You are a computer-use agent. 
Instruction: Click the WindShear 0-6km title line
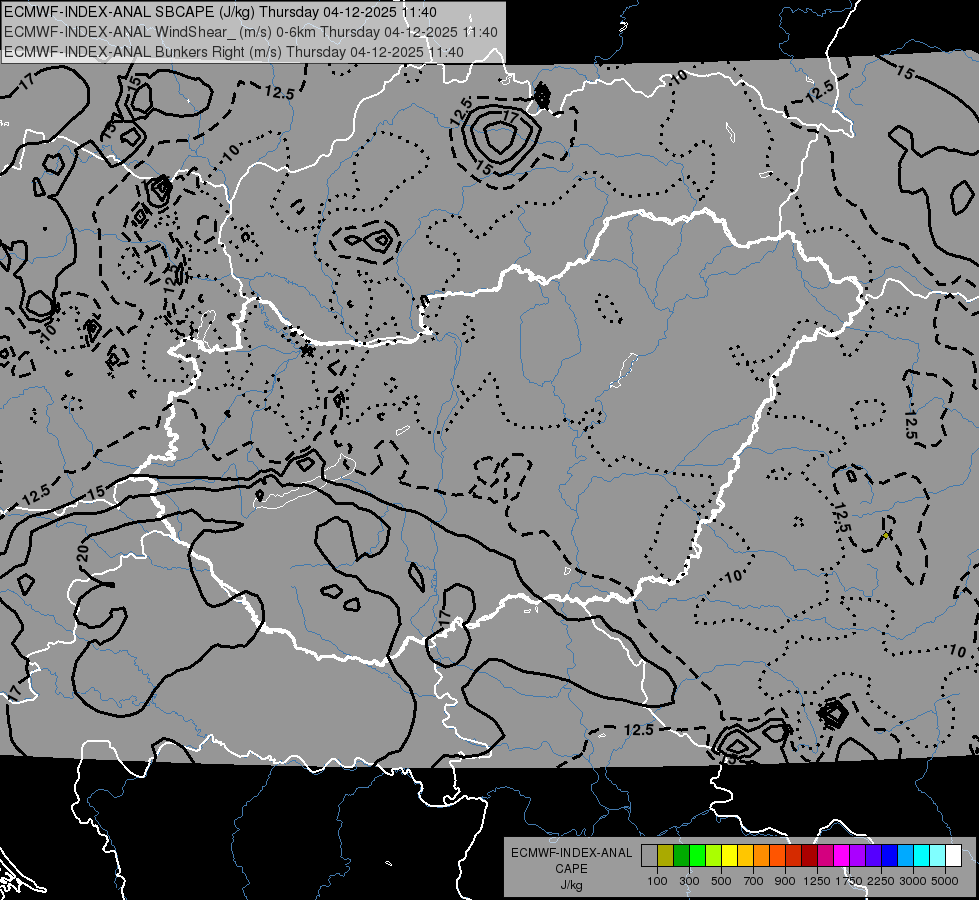pyautogui.click(x=251, y=32)
